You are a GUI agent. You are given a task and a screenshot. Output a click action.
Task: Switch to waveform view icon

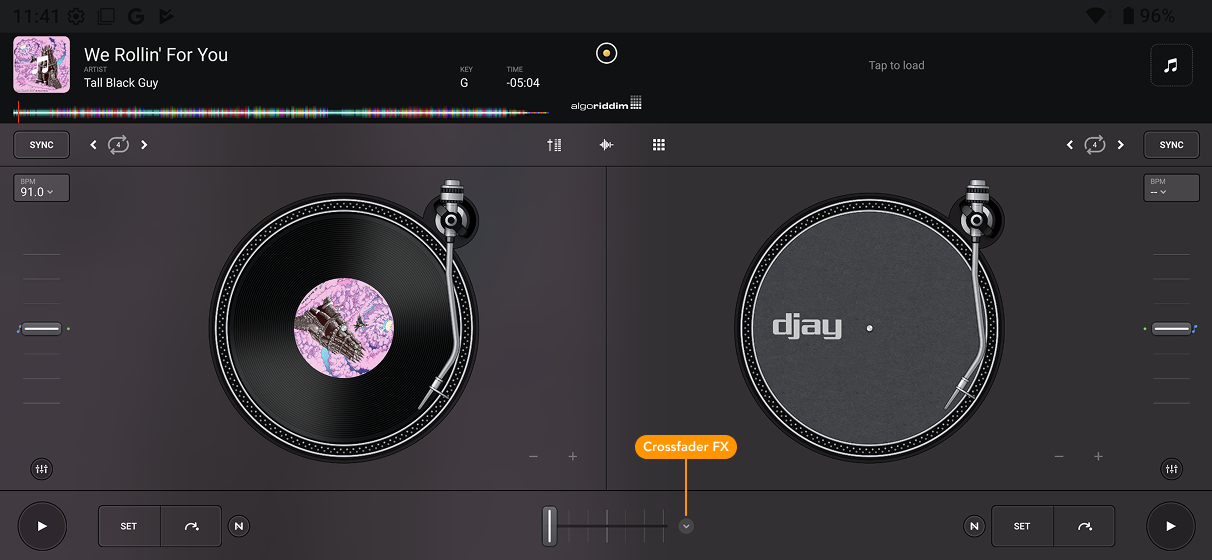click(606, 145)
